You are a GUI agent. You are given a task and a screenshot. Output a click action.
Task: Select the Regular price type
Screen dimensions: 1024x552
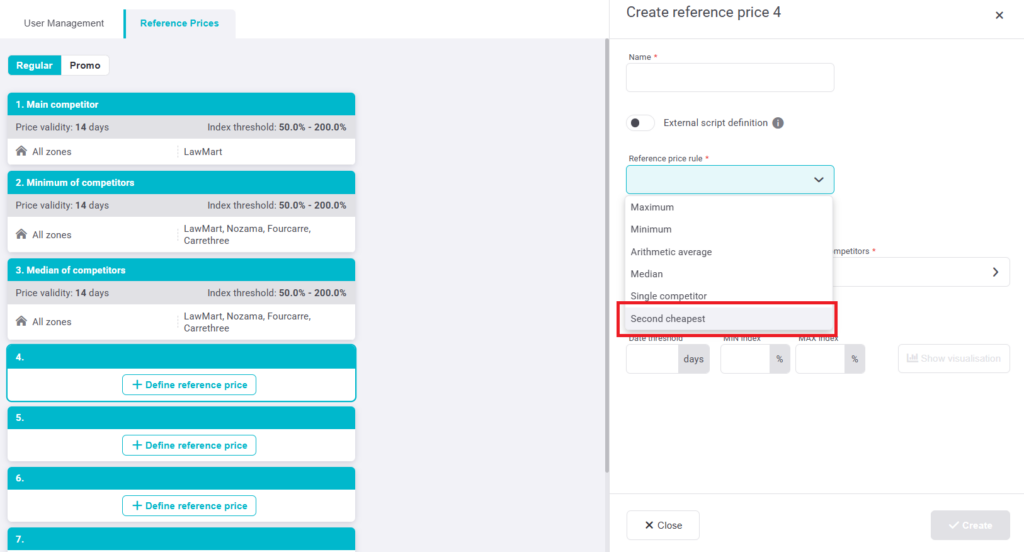[x=34, y=65]
